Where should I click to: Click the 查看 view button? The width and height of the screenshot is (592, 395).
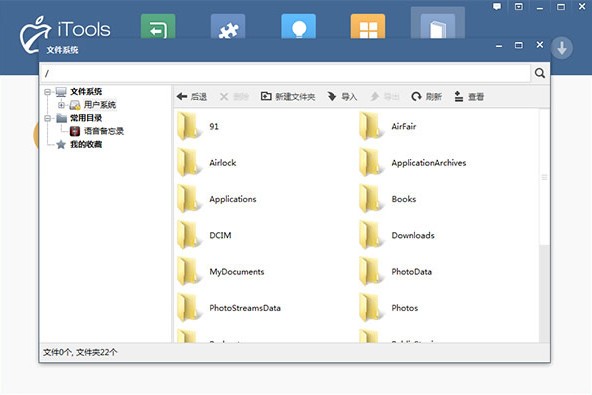(469, 97)
